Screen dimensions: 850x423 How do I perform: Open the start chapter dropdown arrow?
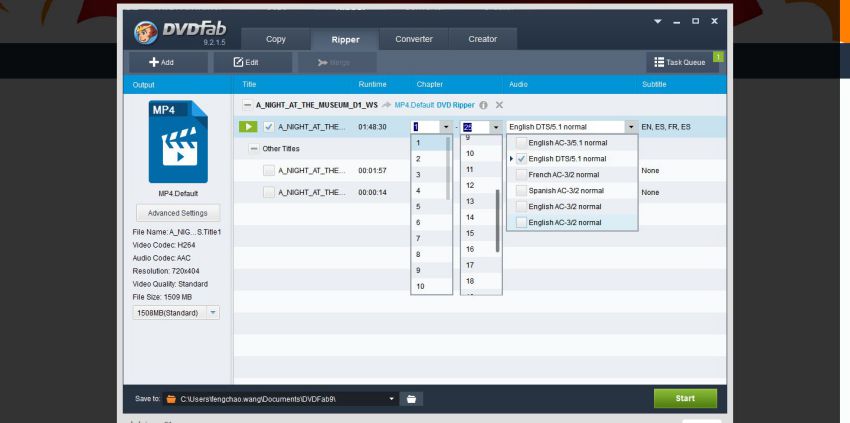click(446, 127)
